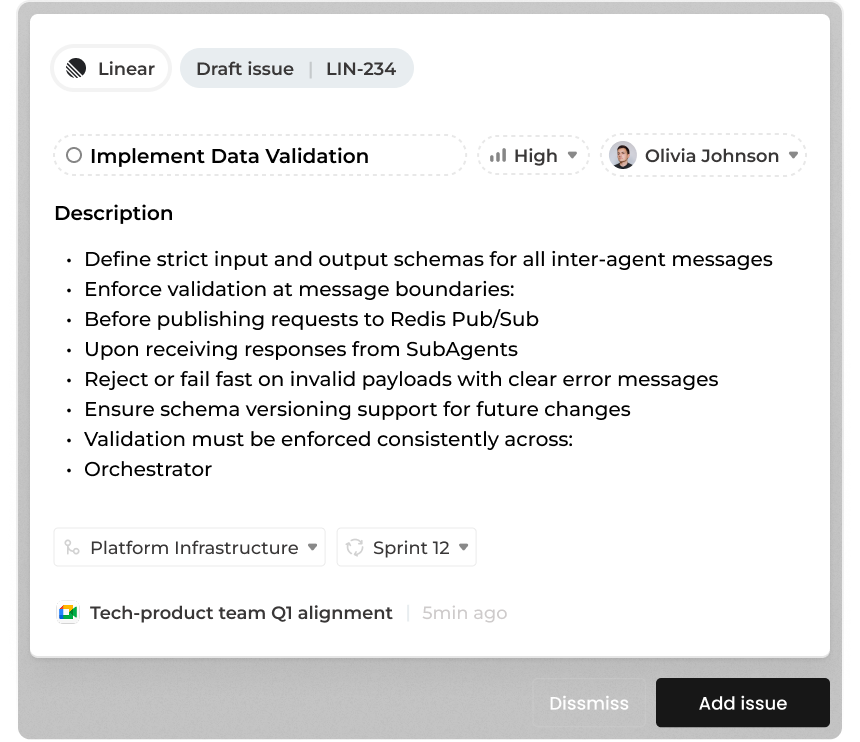
Task: Open the Sprint 12 dropdown arrow
Action: tap(463, 548)
